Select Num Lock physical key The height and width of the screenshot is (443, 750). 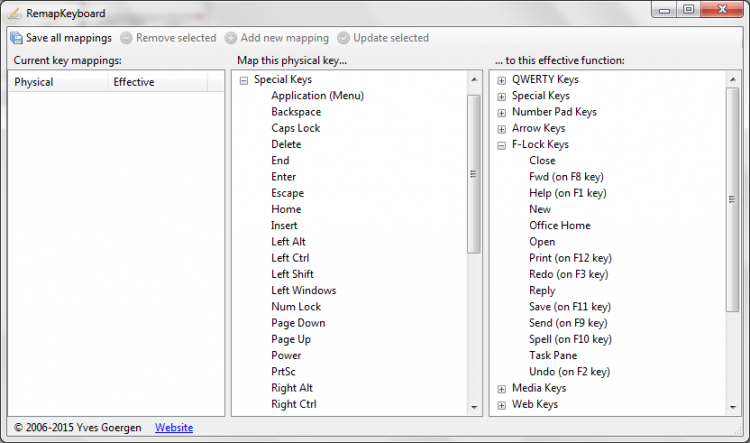tap(296, 307)
